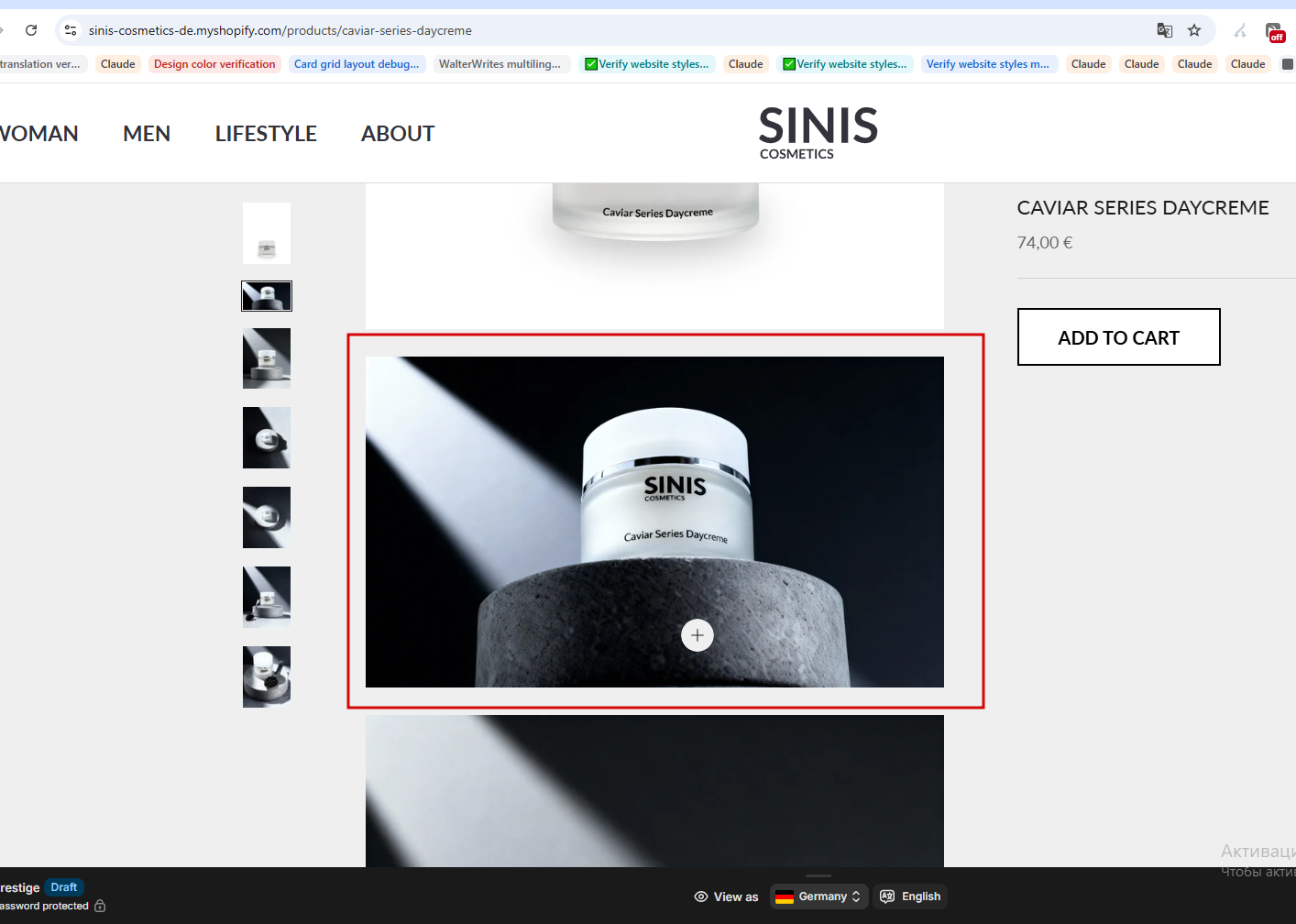Click the Draft status badge
Screen dimensions: 1296x924
64,887
